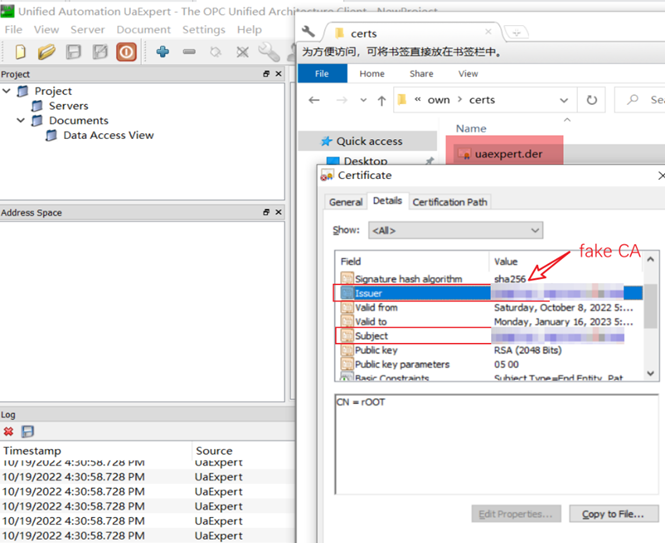Image resolution: width=665 pixels, height=543 pixels.
Task: Expand the address bar history dropdown
Action: pyautogui.click(x=564, y=101)
